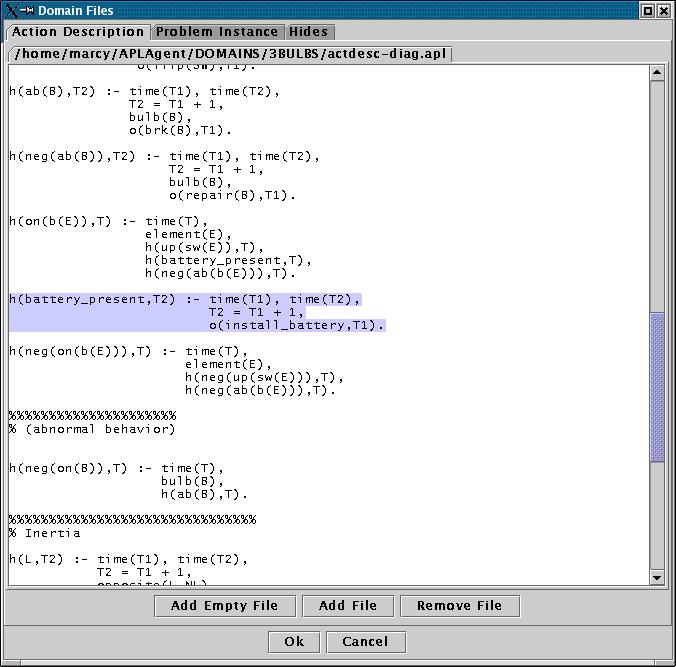The image size is (676, 667).
Task: Click the "% (abnormal behavior)" comment line
Action: click(92, 429)
